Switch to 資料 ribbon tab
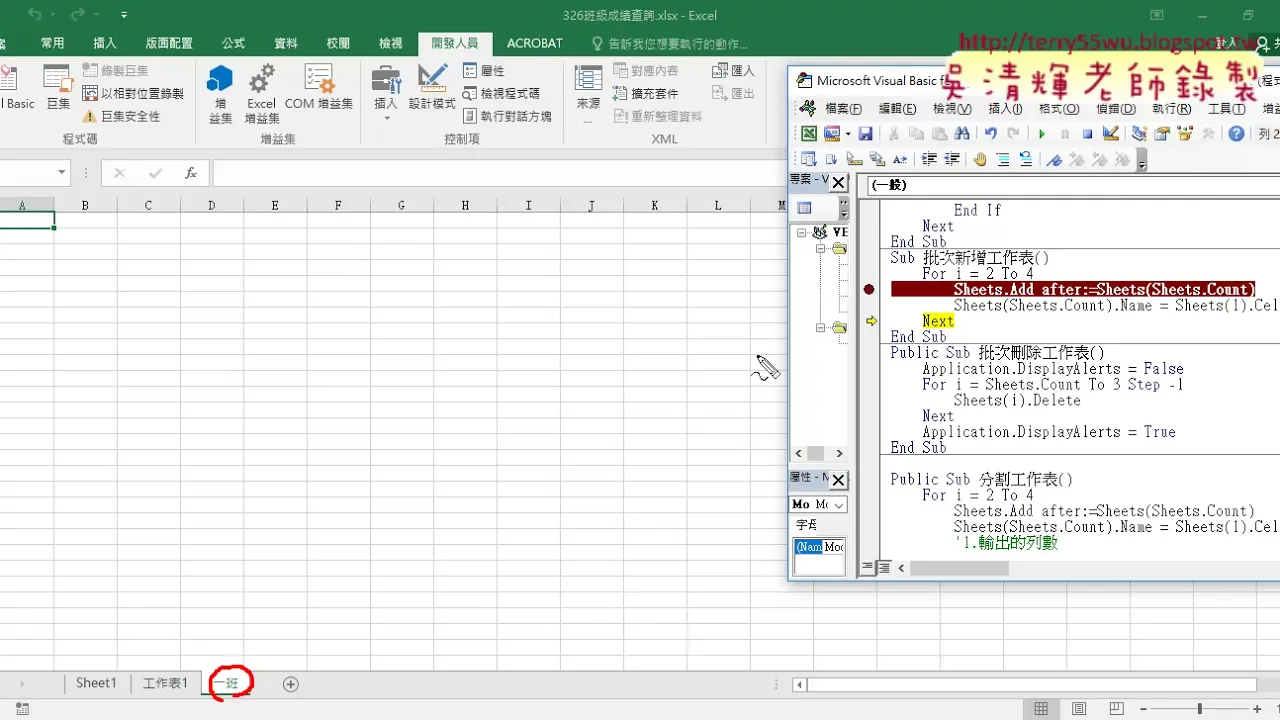1280x720 pixels. click(286, 43)
